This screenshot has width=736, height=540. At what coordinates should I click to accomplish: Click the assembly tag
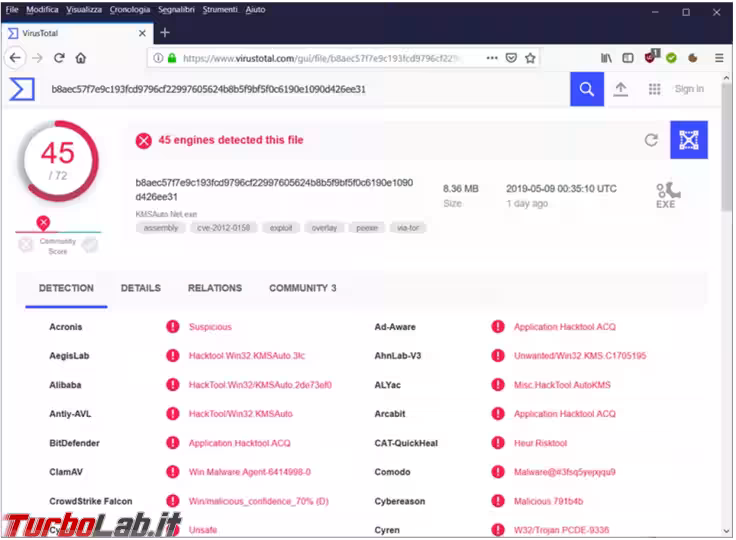point(161,228)
